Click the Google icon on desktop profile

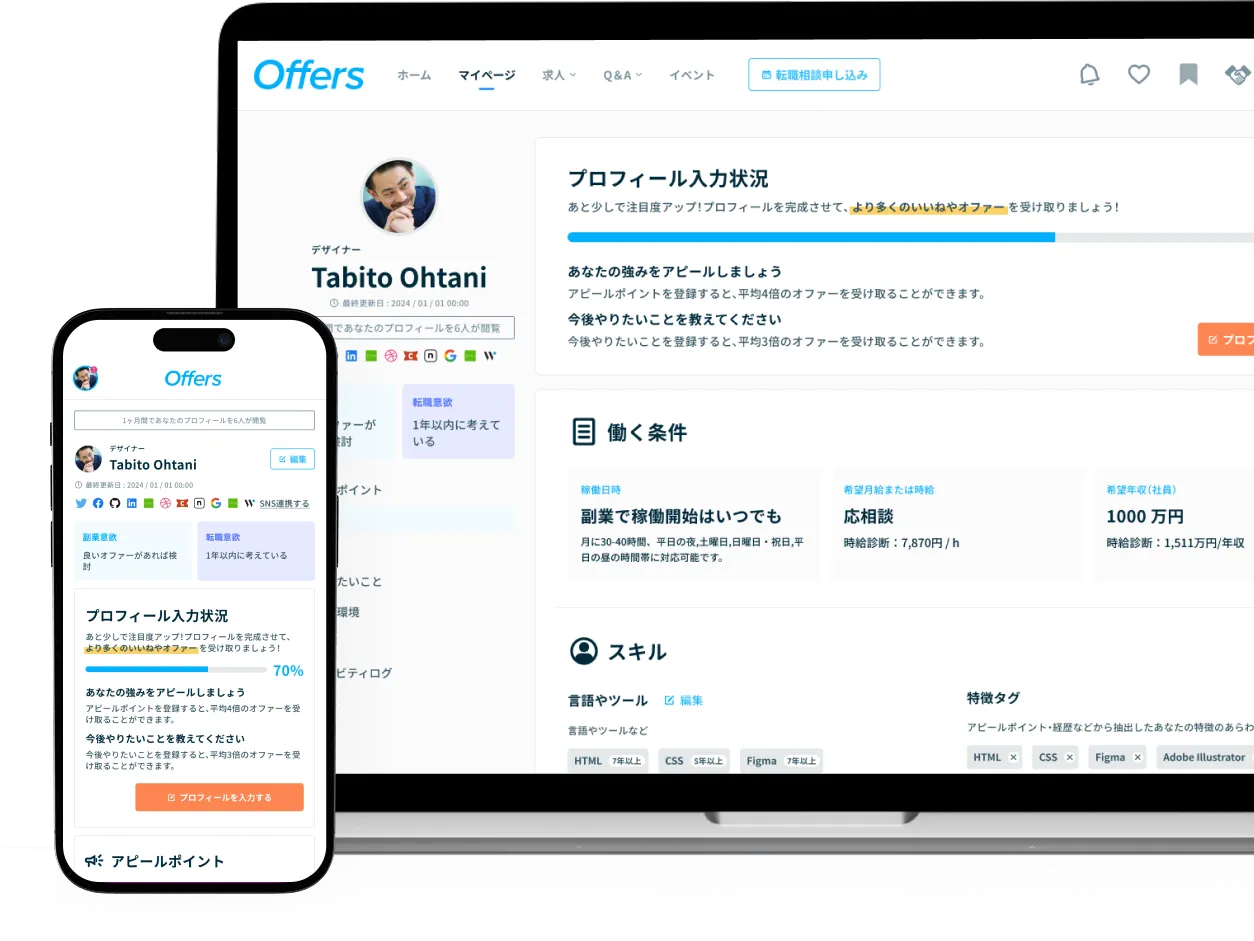click(x=450, y=355)
